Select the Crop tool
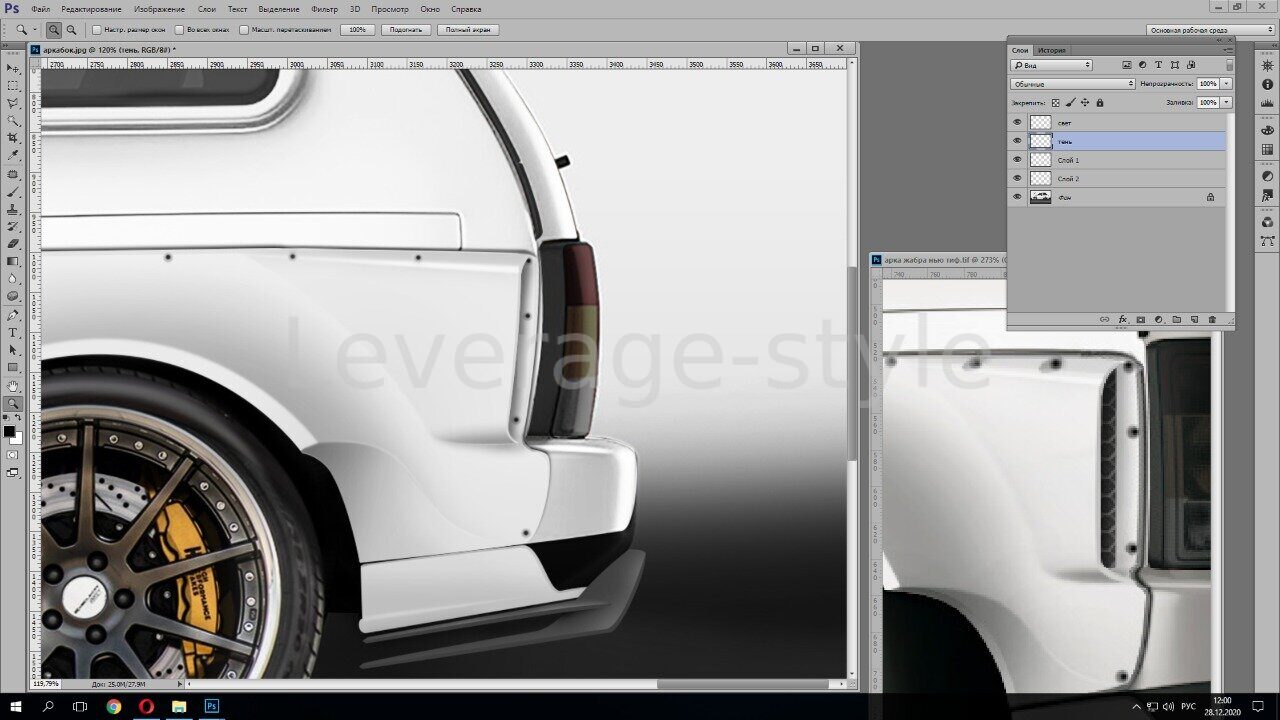Viewport: 1280px width, 720px height. pos(13,138)
